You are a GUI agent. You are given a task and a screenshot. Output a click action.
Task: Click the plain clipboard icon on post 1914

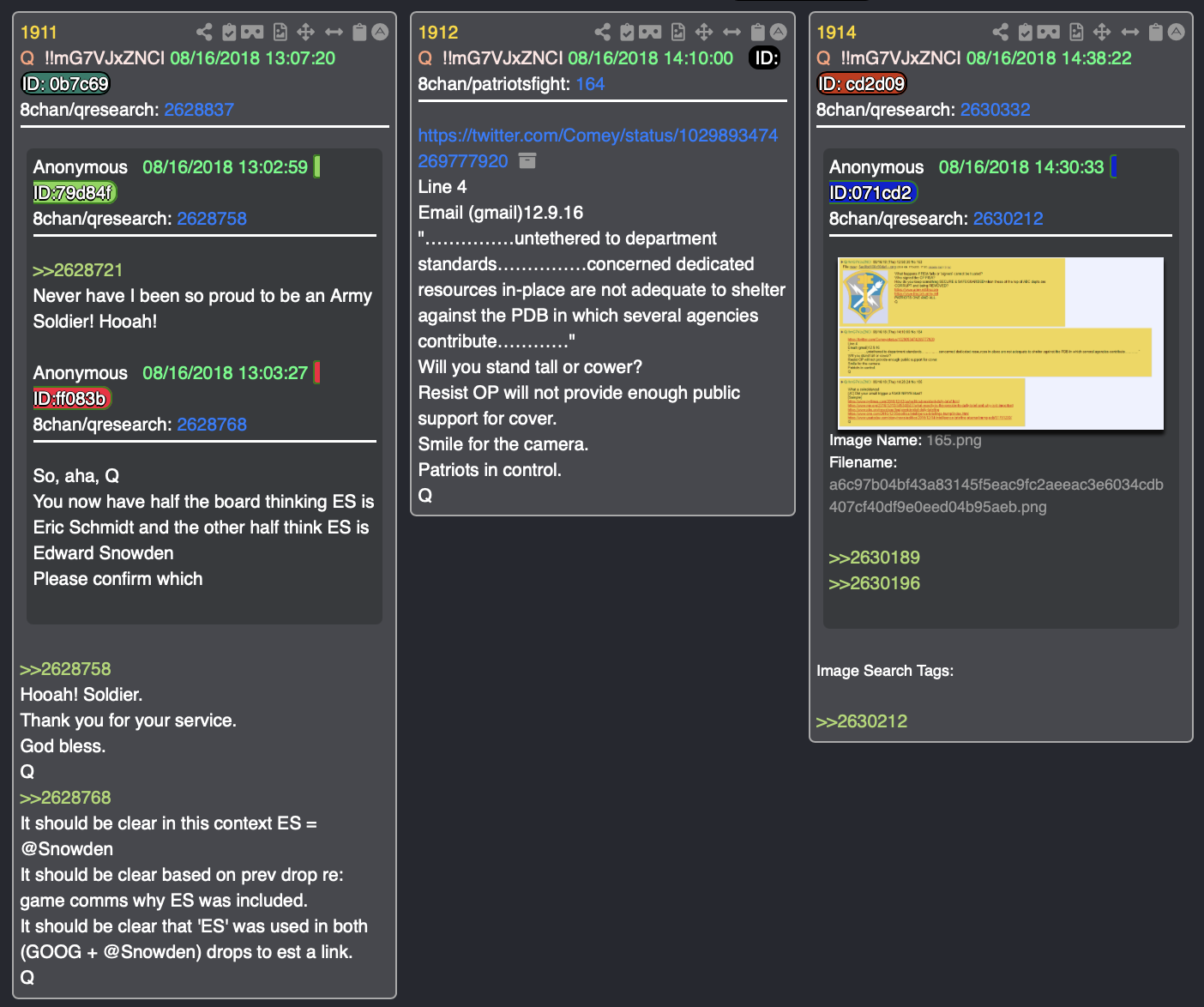[x=1156, y=33]
